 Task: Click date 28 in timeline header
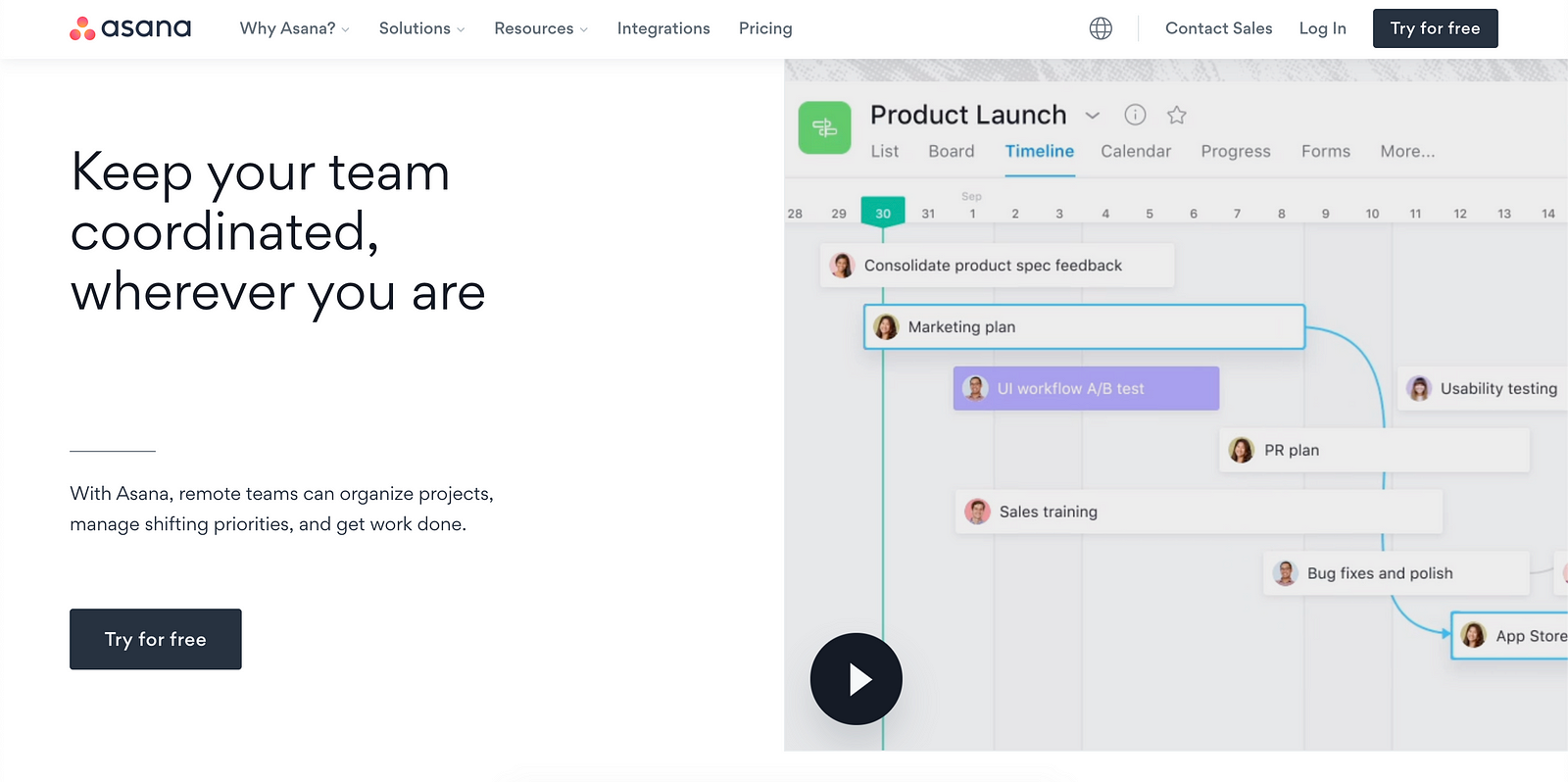(795, 214)
